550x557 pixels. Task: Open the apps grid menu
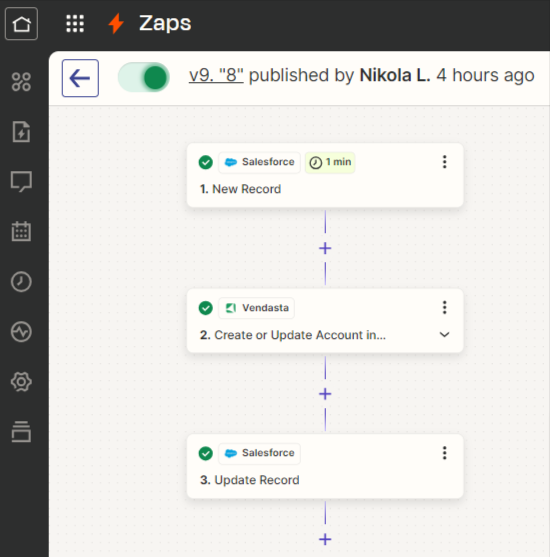coord(75,24)
